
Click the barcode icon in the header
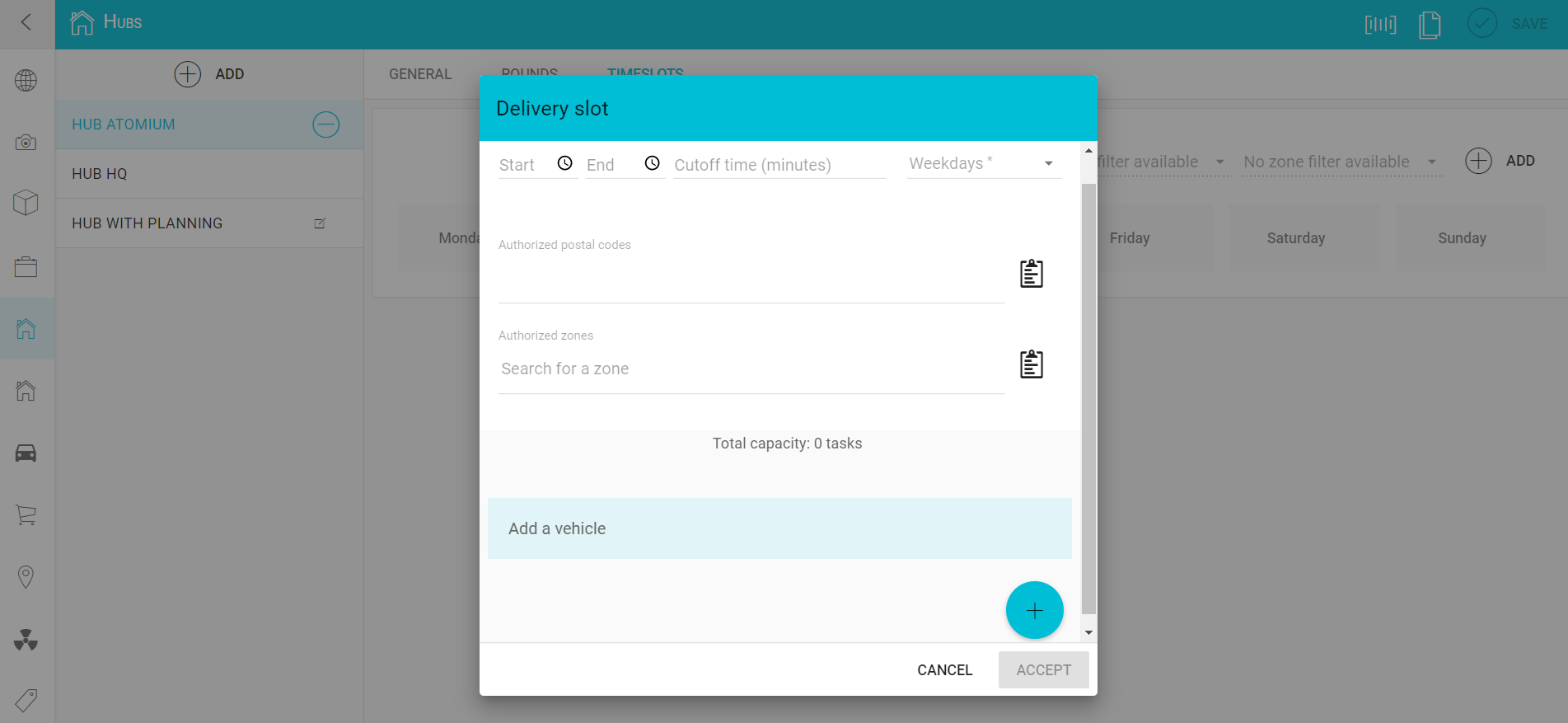(x=1381, y=24)
